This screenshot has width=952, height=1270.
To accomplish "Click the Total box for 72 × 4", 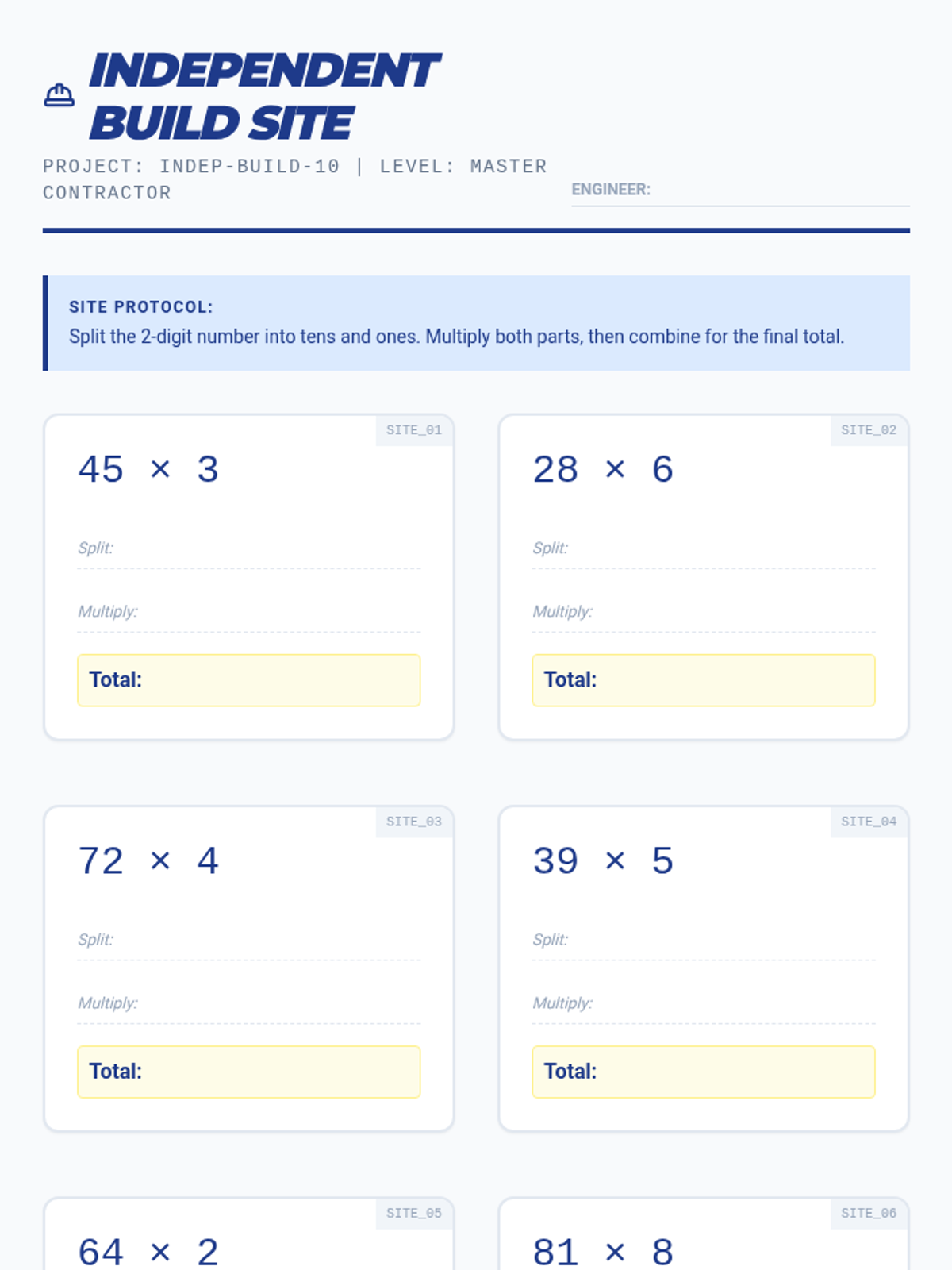I will 248,1072.
